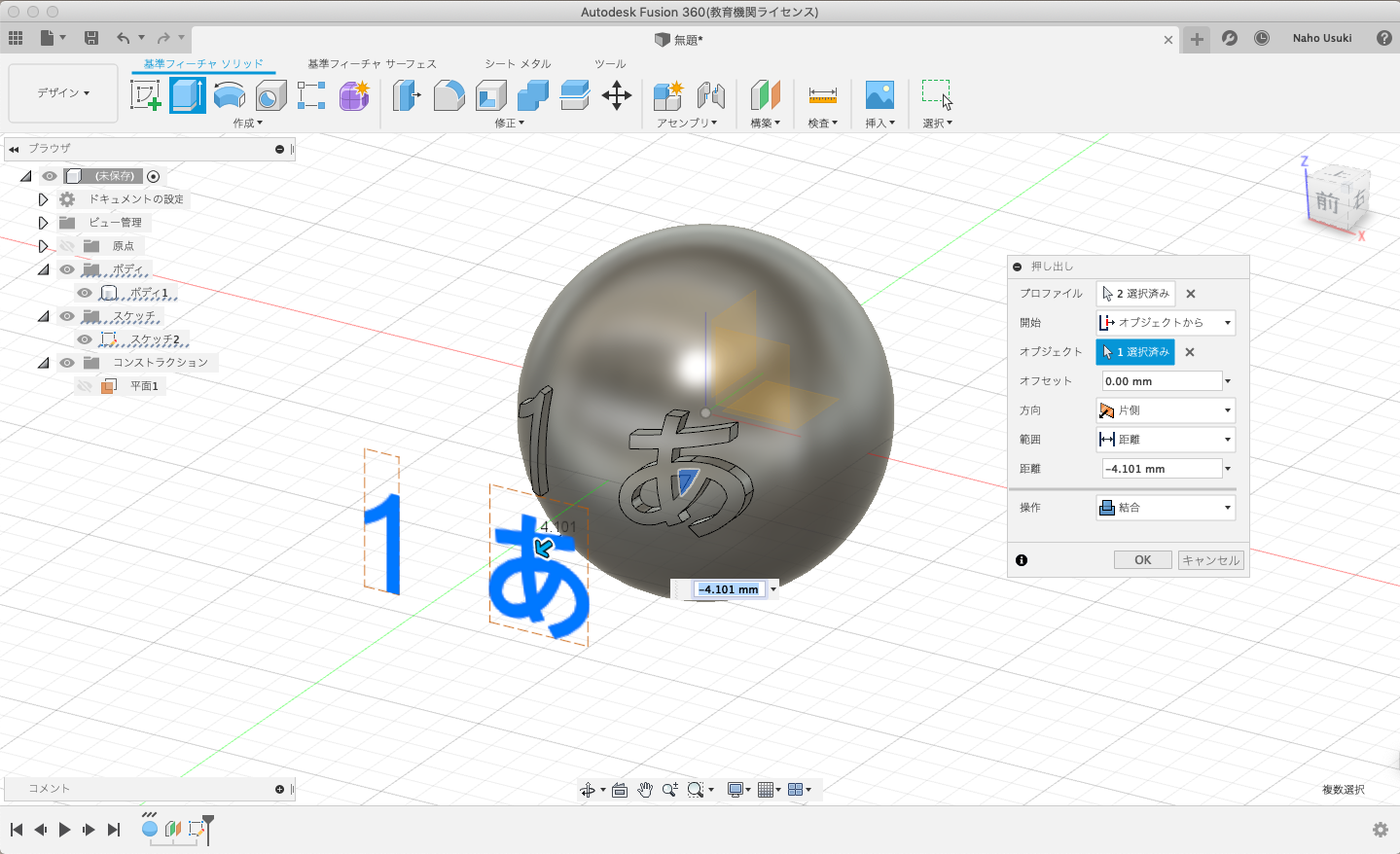Open the Insert image tool
This screenshot has width=1400, height=854.
tap(879, 95)
